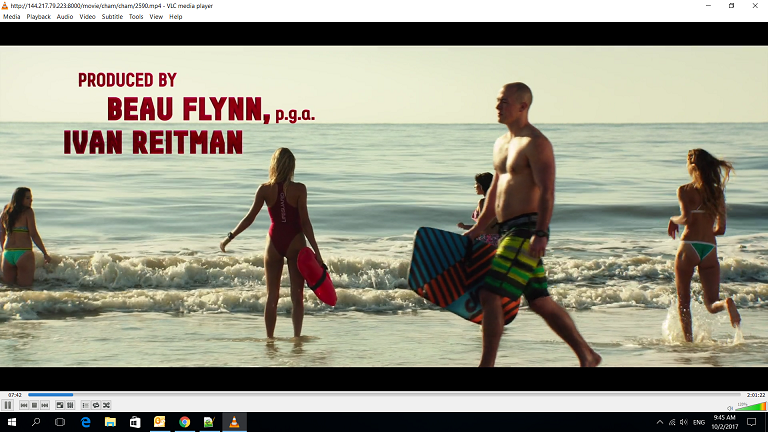
Task: Open the Help menu
Action: point(175,17)
